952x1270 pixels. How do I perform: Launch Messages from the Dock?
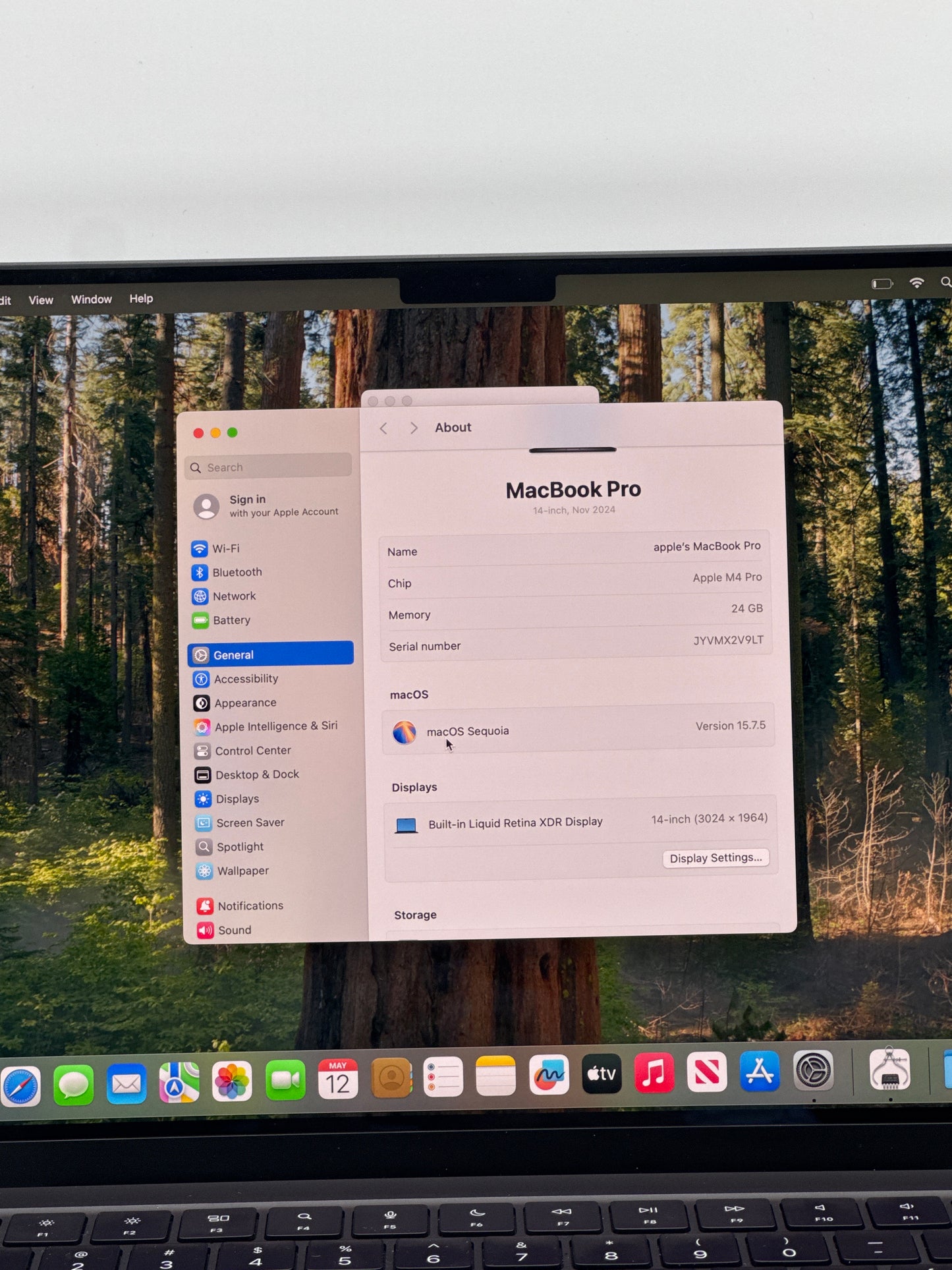(x=73, y=1085)
